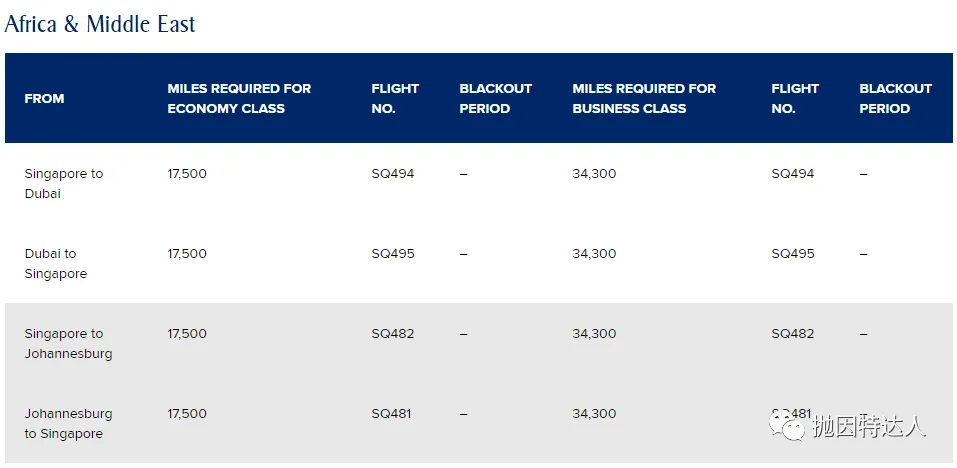The image size is (957, 468).
Task: Select the FROM column header
Action: [44, 98]
